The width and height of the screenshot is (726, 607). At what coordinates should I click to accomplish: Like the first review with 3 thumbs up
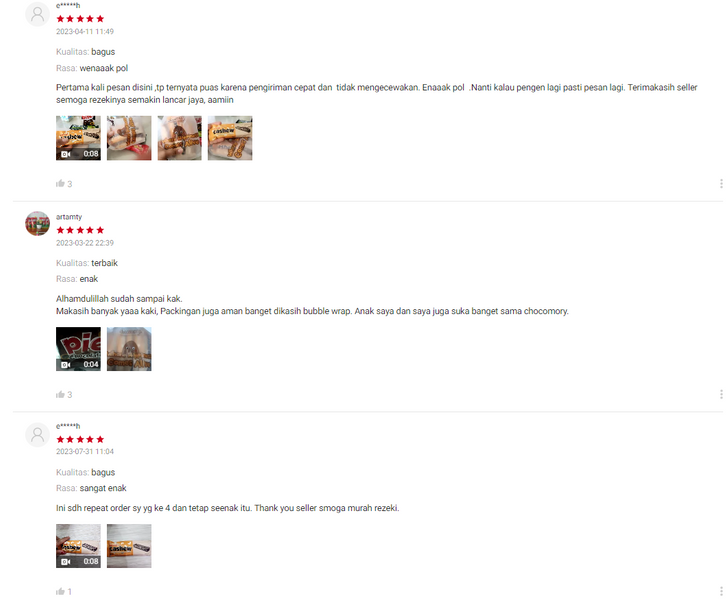pyautogui.click(x=60, y=184)
